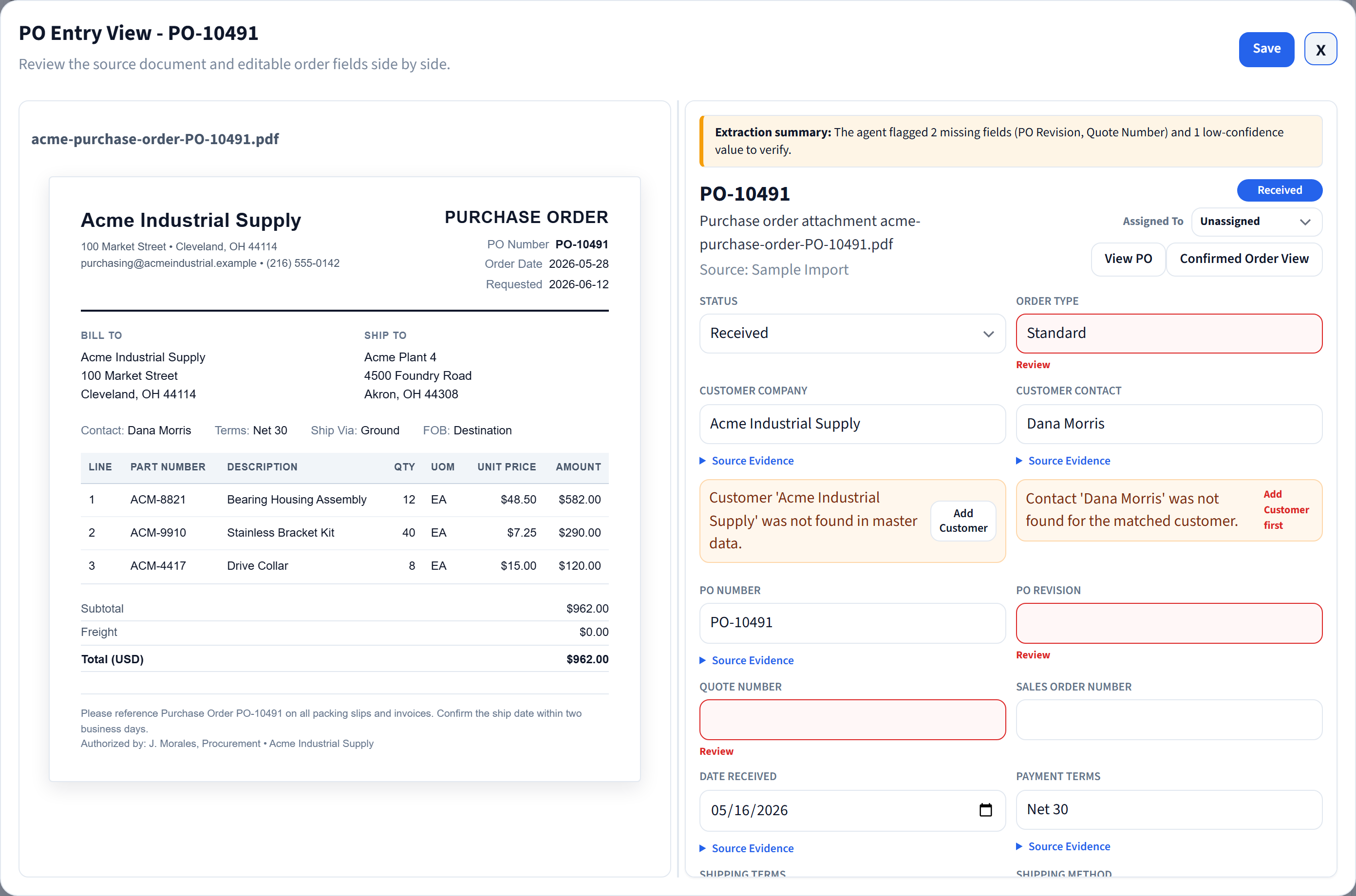Focus the empty Quote Number field
The height and width of the screenshot is (896, 1356).
click(x=852, y=719)
